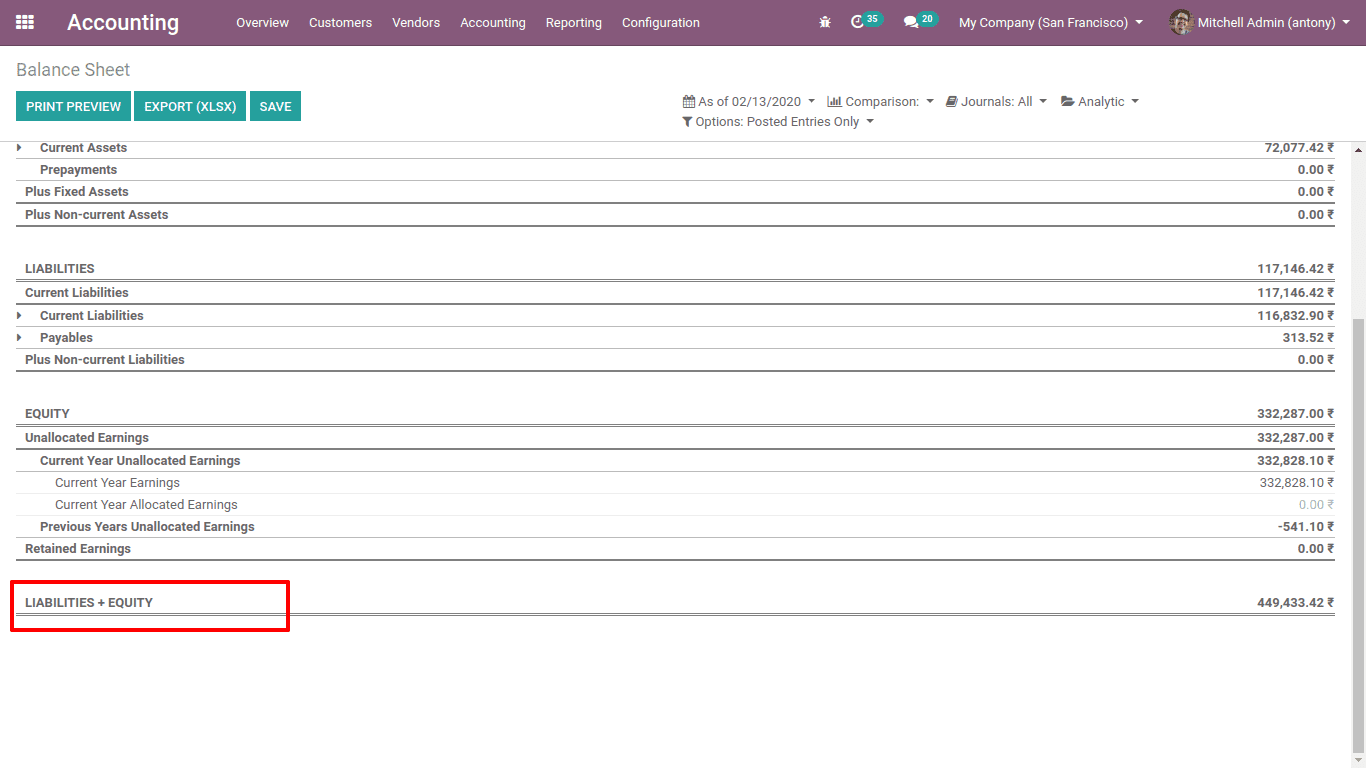
Task: Click Plus Non-current Liabilities row
Action: click(x=675, y=360)
